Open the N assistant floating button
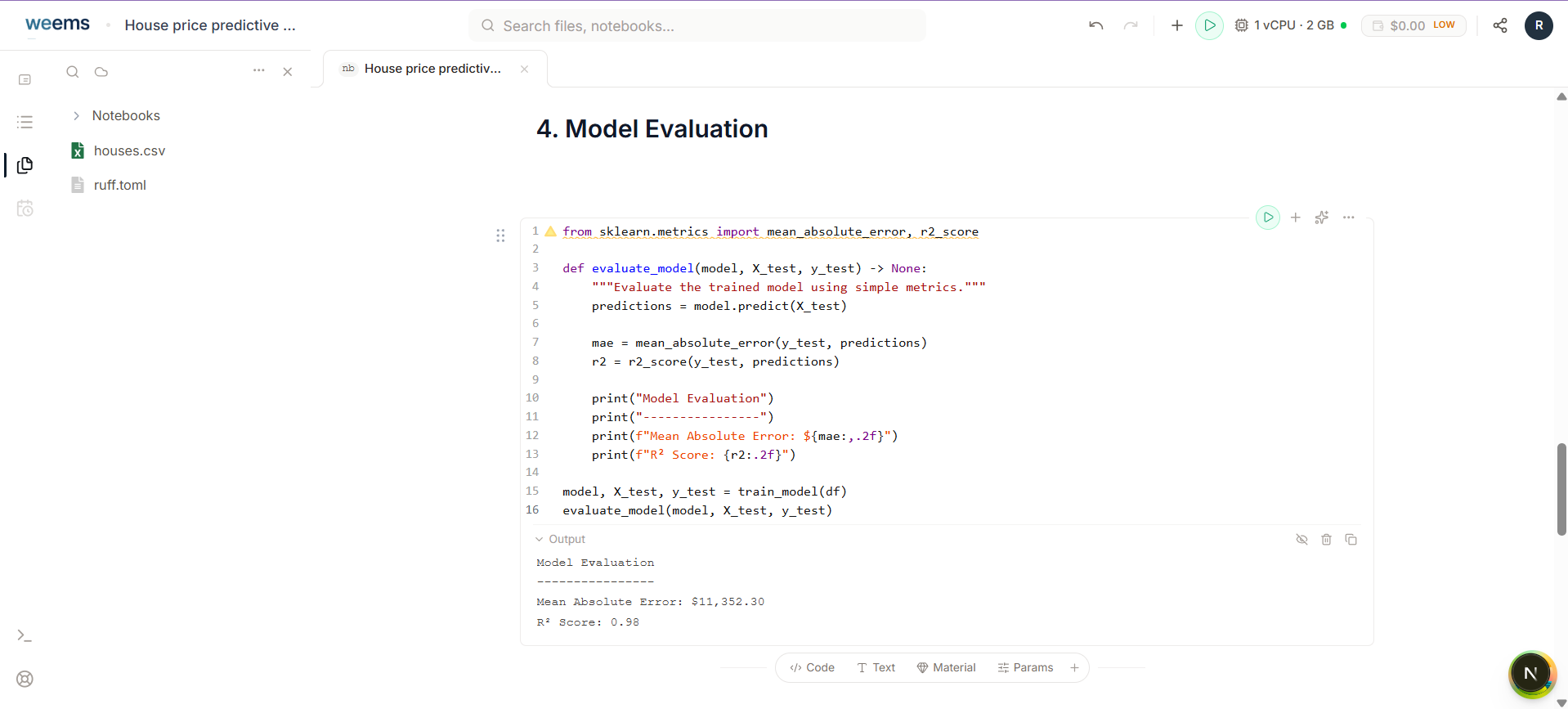 click(1531, 674)
